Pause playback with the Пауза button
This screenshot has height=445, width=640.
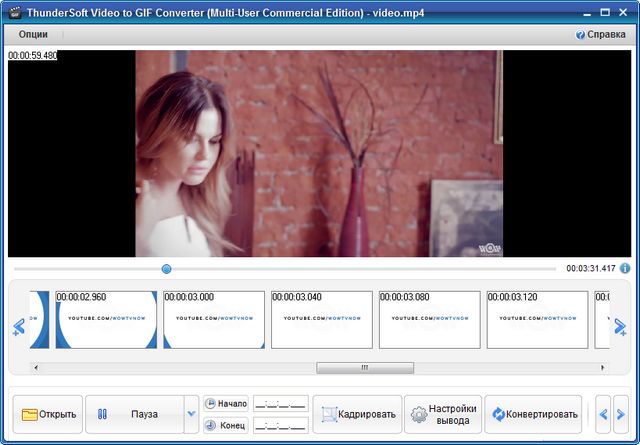click(134, 414)
